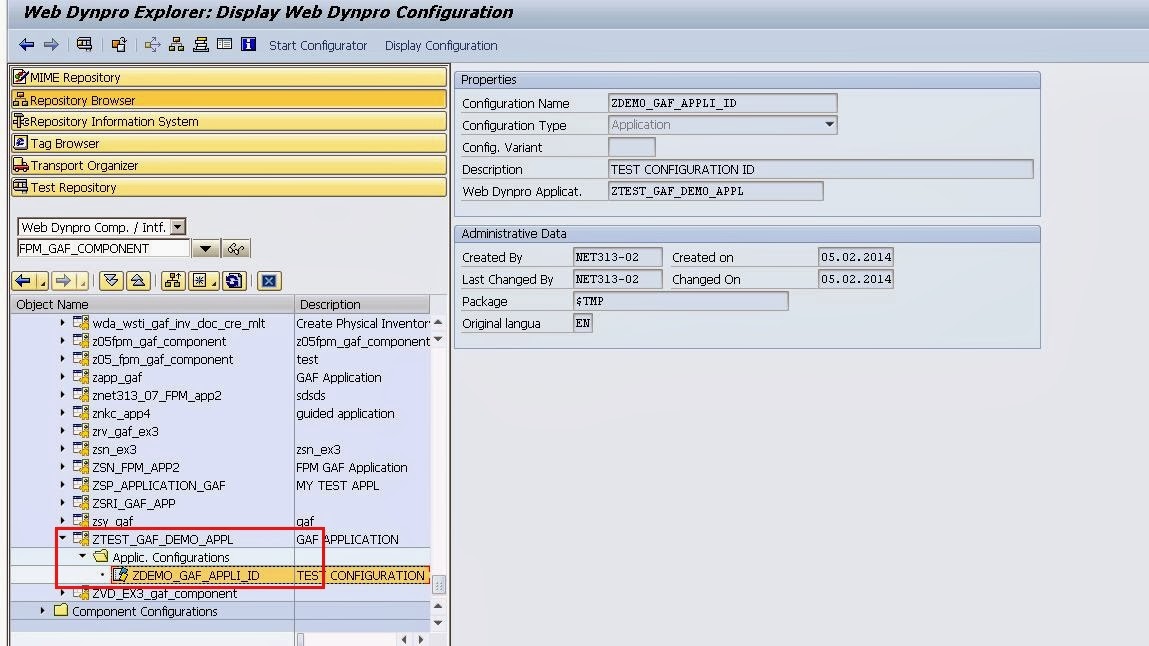
Task: Open the Configuration Type dropdown
Action: (830, 125)
